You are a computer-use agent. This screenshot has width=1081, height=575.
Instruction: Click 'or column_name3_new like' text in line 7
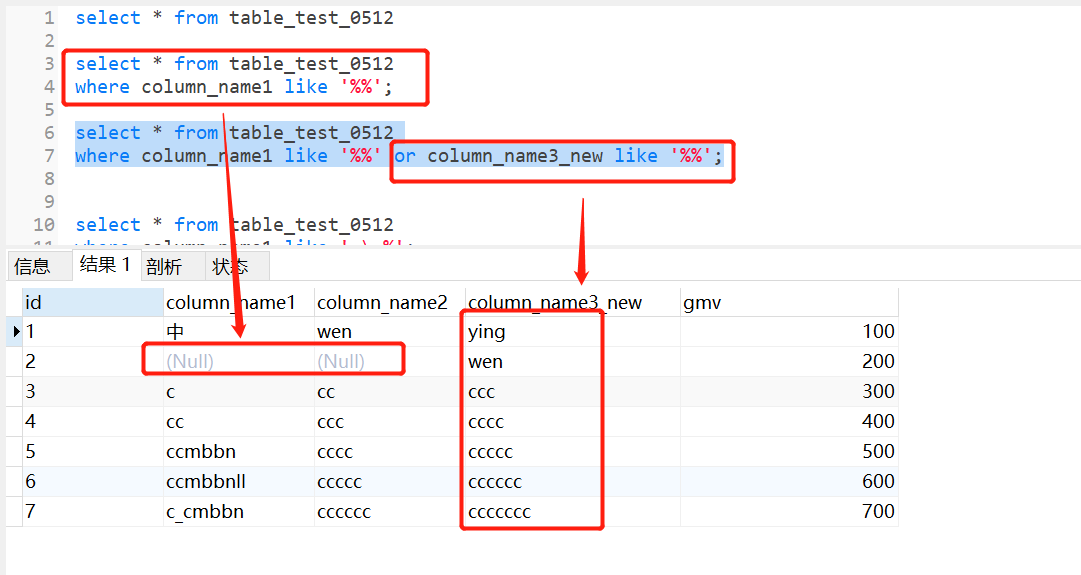point(526,156)
